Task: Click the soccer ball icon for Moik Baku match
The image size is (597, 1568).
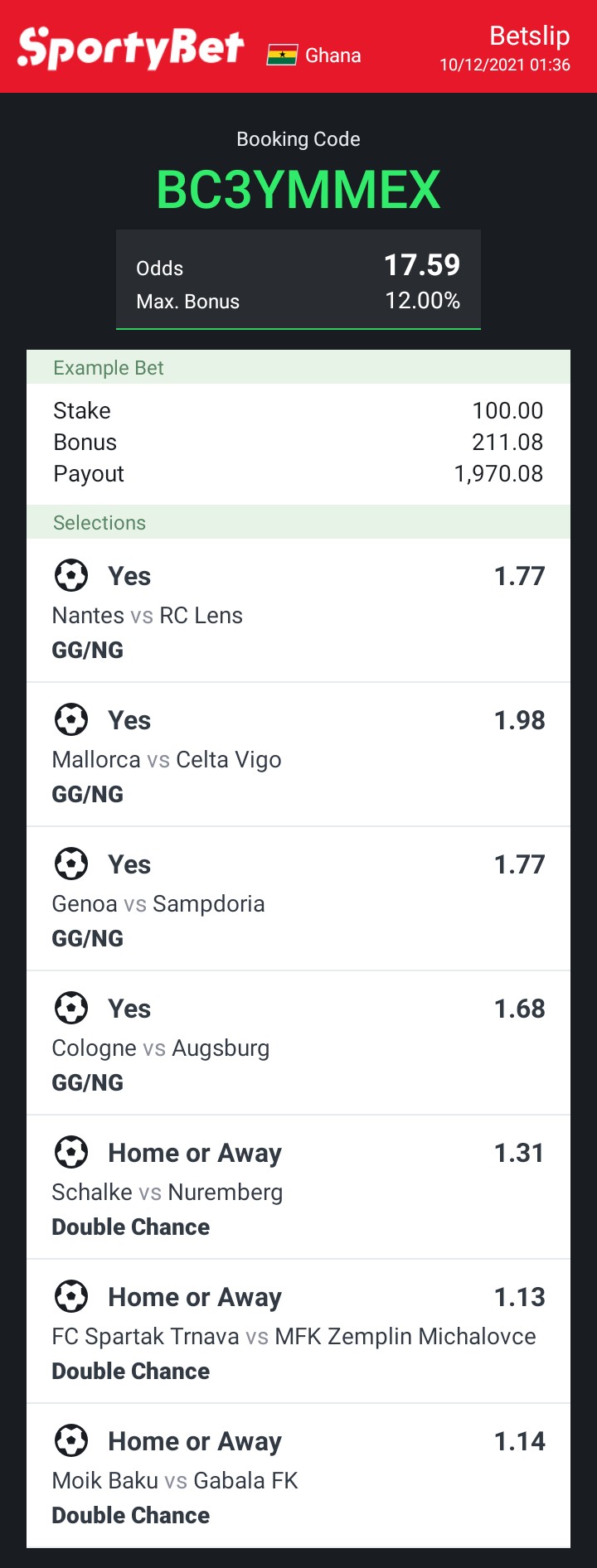Action: pos(71,1440)
